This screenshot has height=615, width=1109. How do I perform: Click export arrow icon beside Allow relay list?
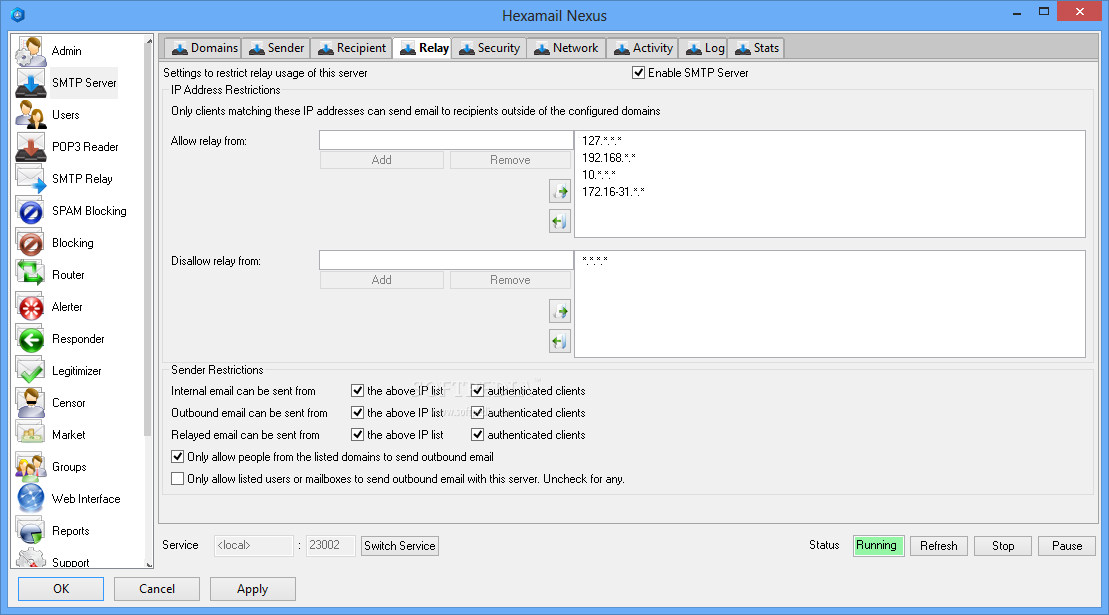tap(560, 191)
